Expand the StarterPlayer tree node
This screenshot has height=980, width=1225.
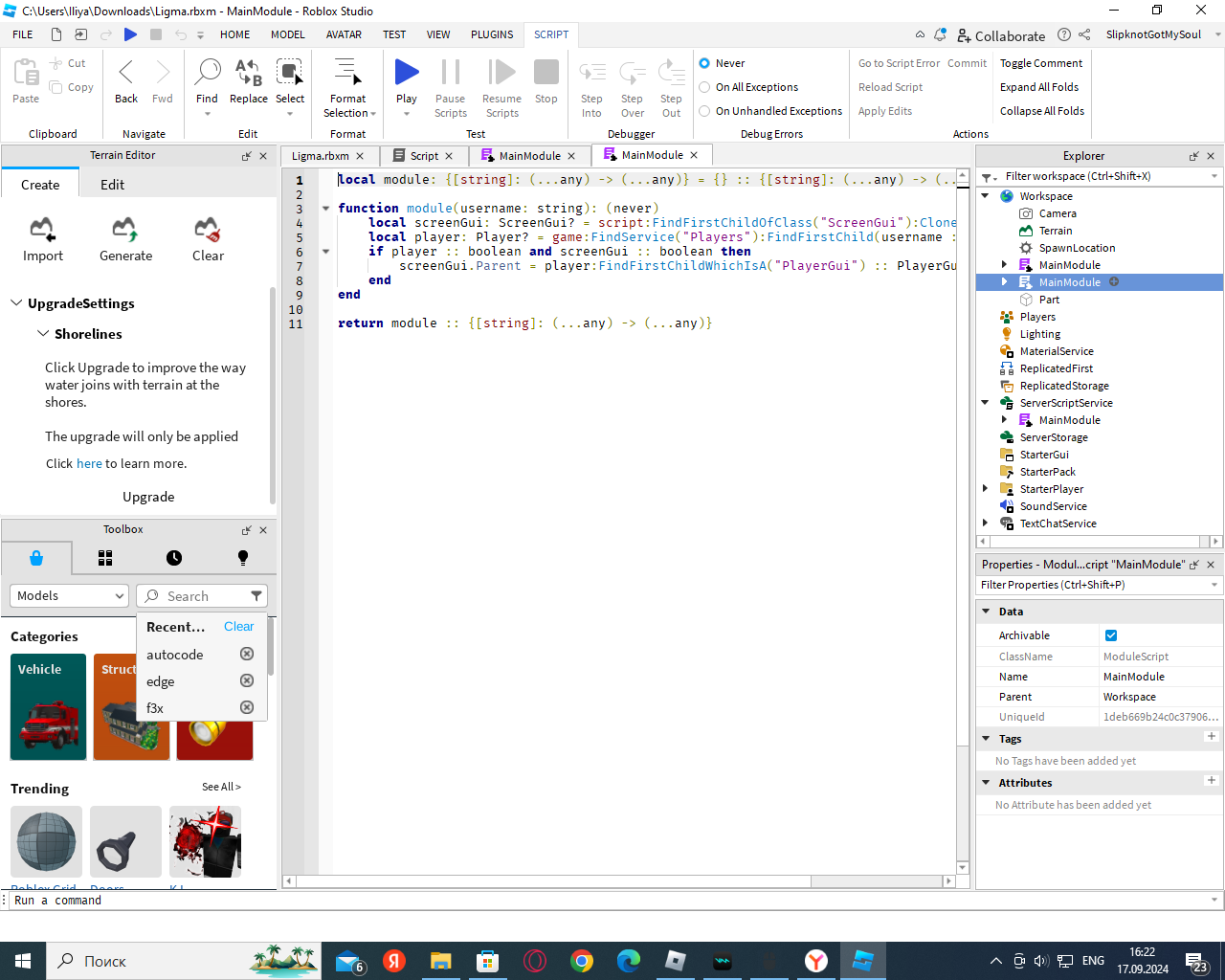(x=985, y=489)
